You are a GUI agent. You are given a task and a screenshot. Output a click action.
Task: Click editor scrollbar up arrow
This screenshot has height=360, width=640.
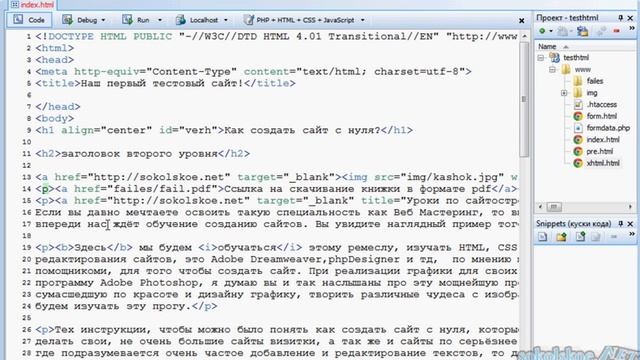524,36
